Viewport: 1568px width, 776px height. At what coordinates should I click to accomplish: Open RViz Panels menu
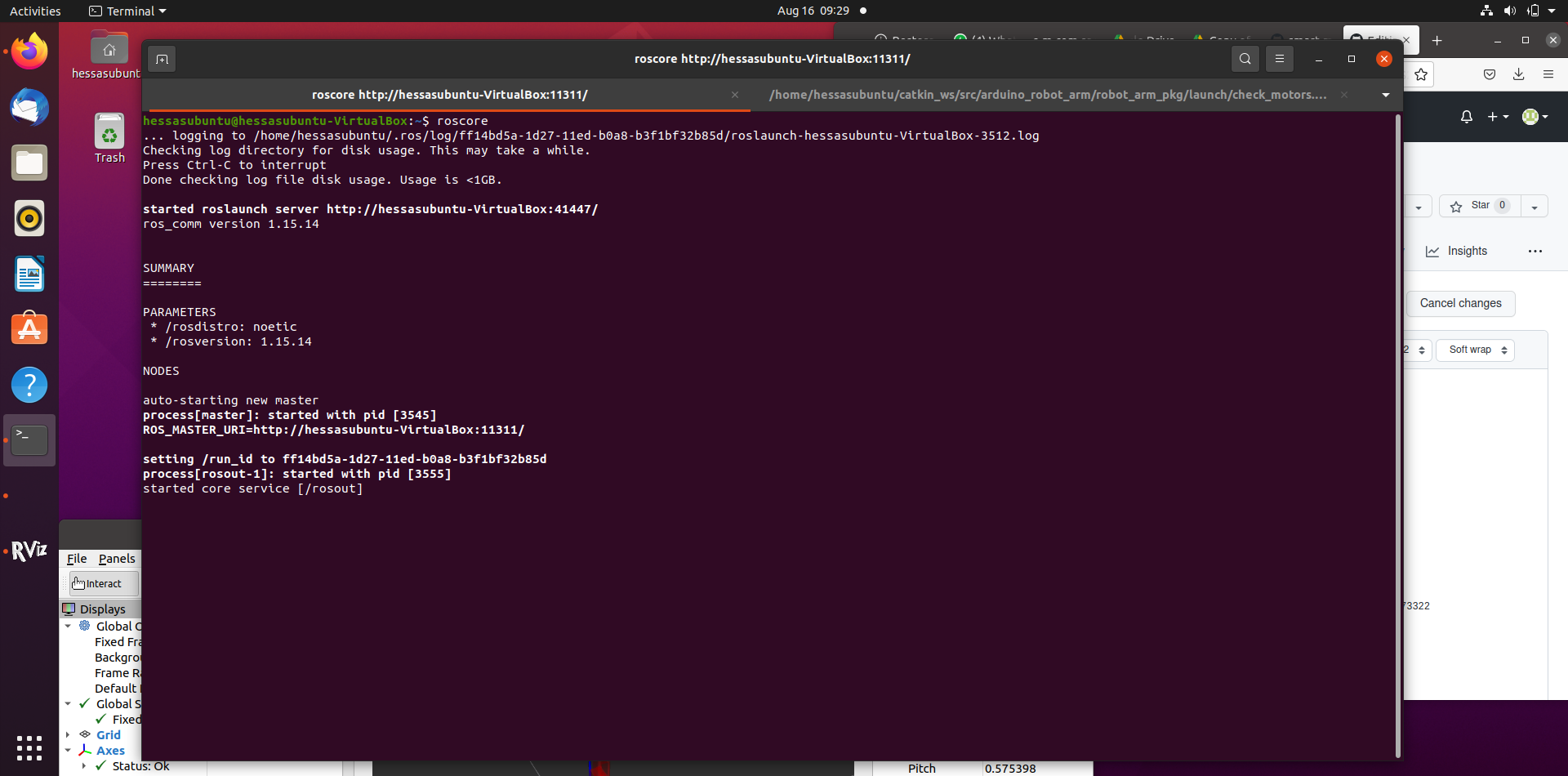[x=117, y=559]
